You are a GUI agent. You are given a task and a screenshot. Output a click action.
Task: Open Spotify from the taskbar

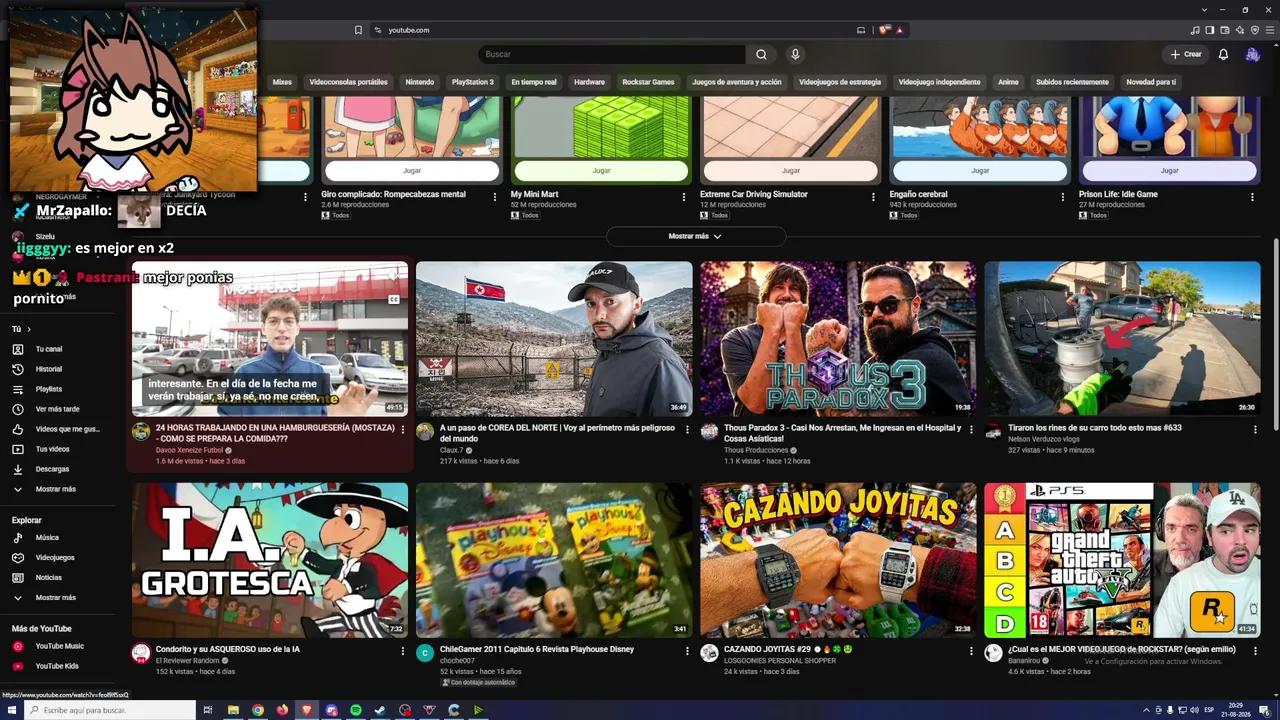(356, 710)
